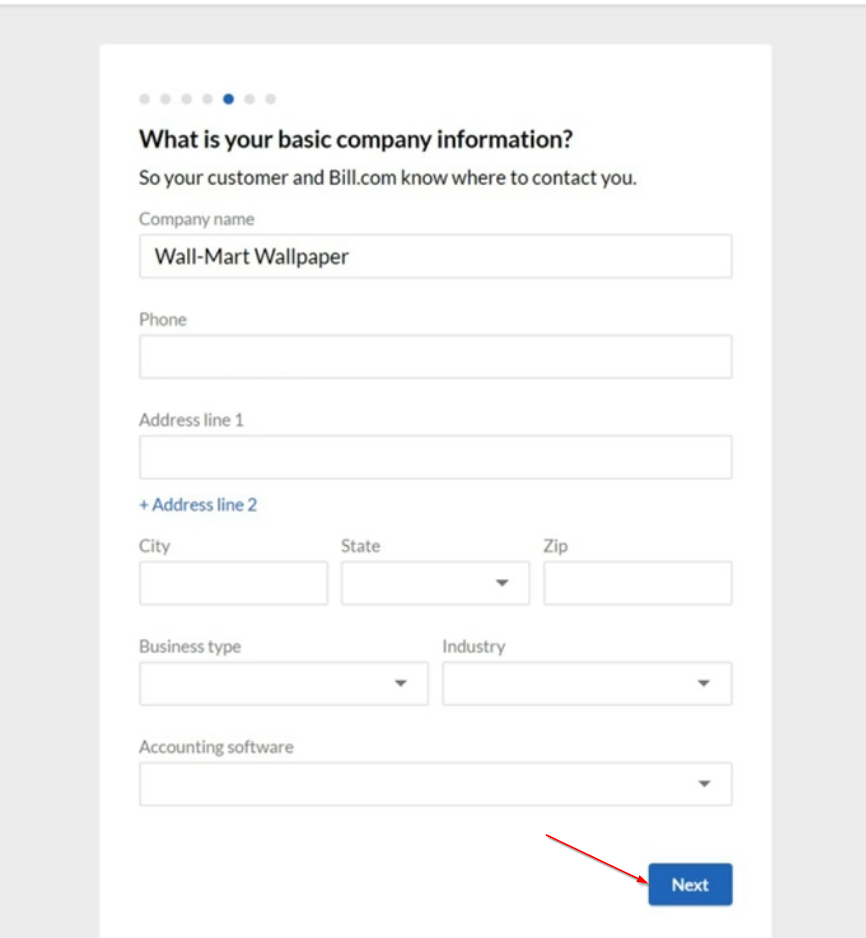Viewport: 866px width, 938px height.
Task: Expand the Business type dropdown
Action: (x=283, y=683)
